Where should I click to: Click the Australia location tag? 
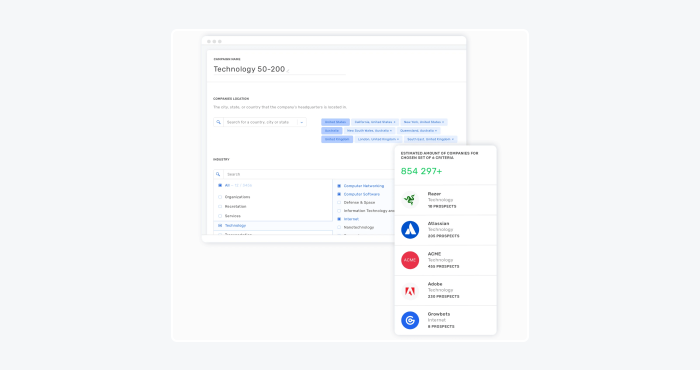point(332,131)
